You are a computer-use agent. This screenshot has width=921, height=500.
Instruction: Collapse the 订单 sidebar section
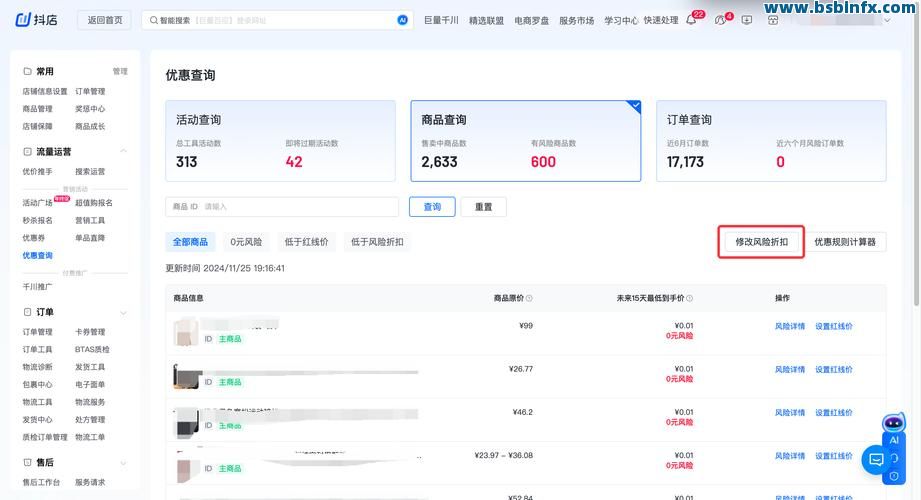pyautogui.click(x=123, y=312)
